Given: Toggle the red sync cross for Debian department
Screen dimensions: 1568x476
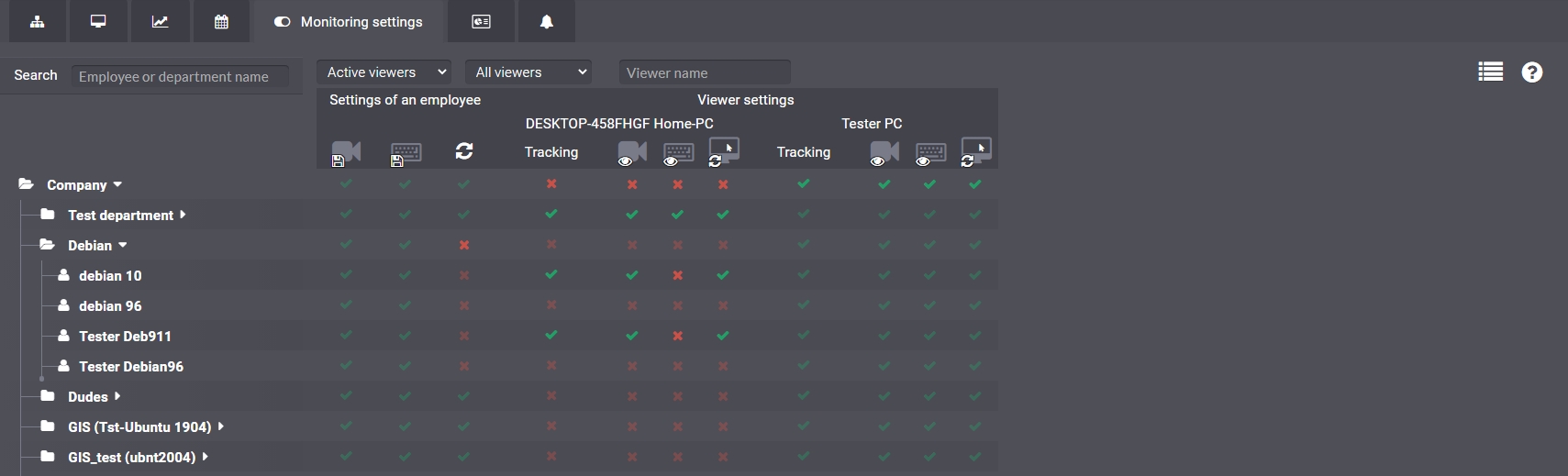Looking at the screenshot, I should pyautogui.click(x=464, y=245).
